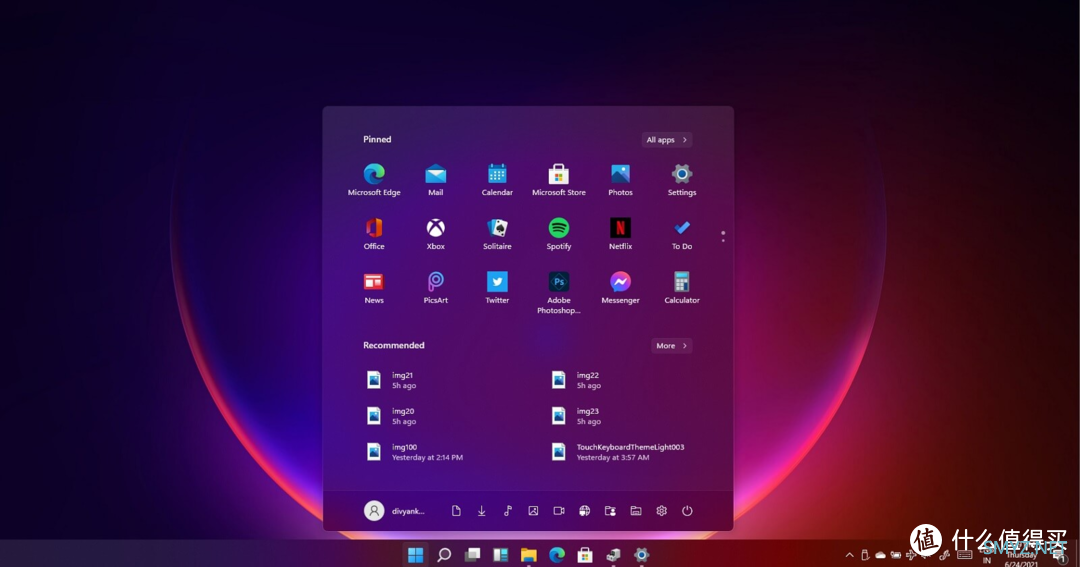The height and width of the screenshot is (567, 1080).
Task: Click the Power button
Action: coord(687,511)
